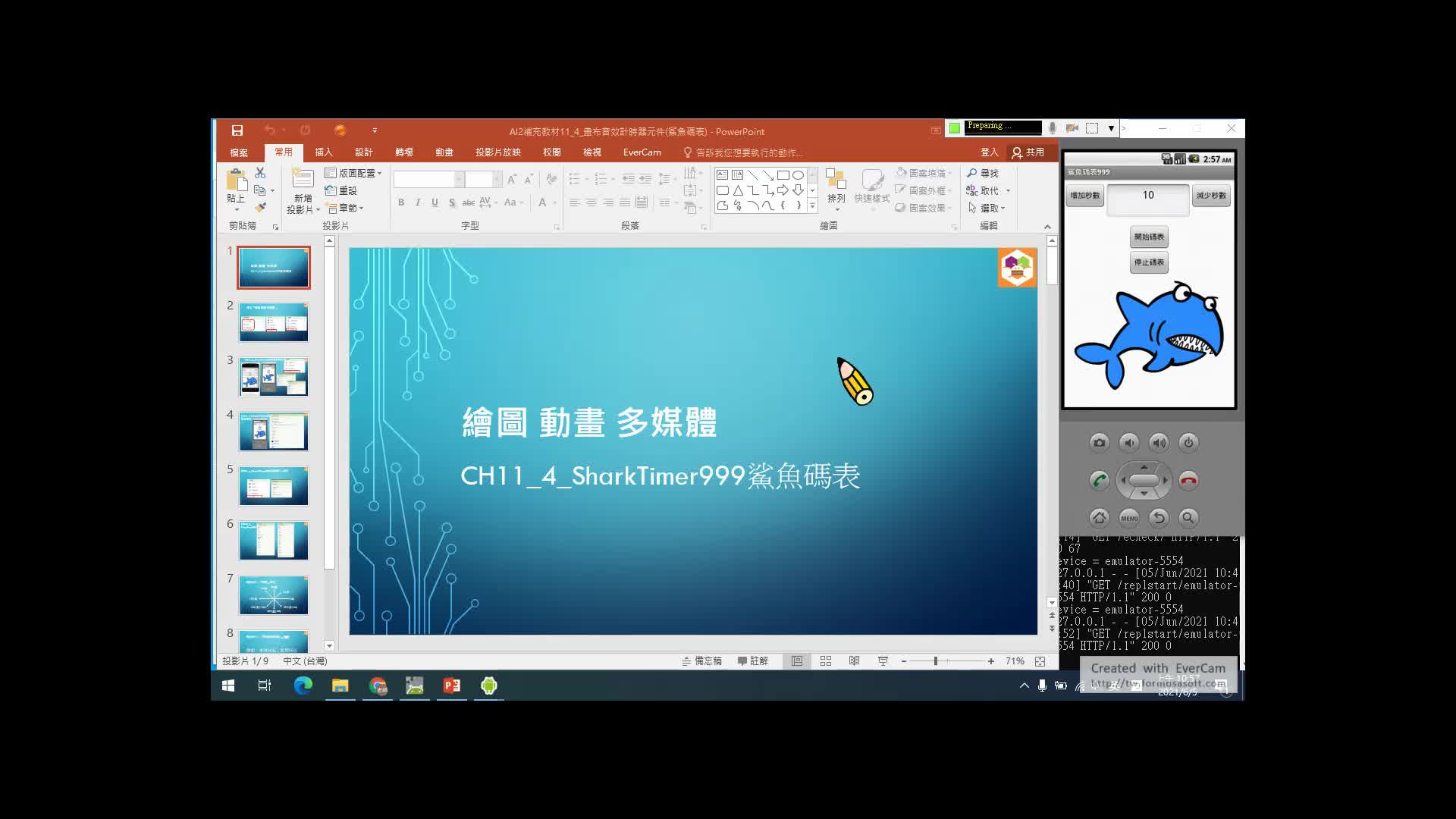Toggle text Shadow formatting
The image size is (1456, 819).
[452, 202]
